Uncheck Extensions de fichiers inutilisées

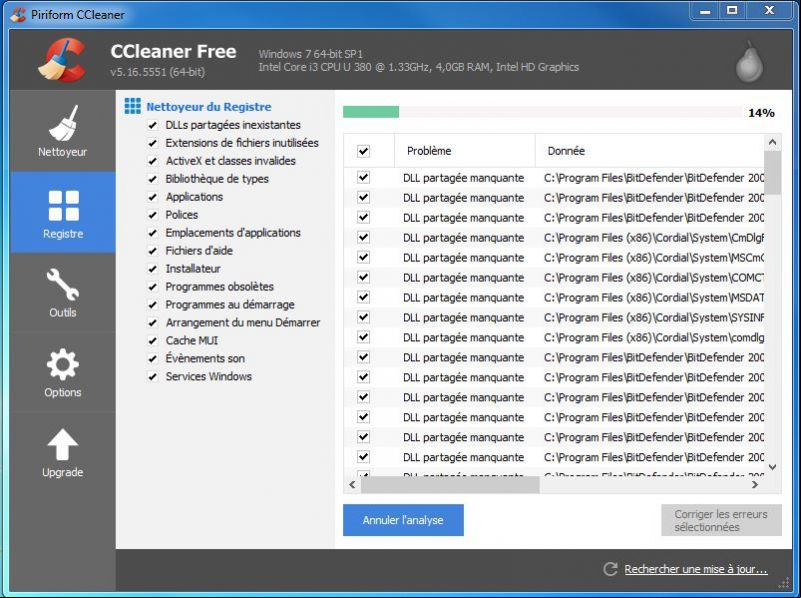tap(152, 143)
